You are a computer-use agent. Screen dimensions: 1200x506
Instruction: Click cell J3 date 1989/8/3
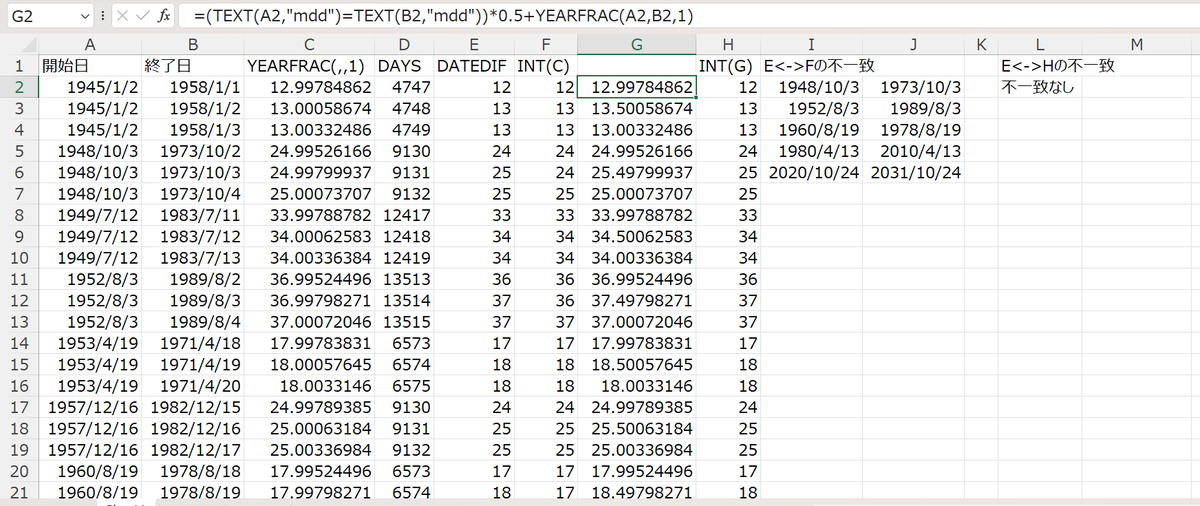[914, 108]
